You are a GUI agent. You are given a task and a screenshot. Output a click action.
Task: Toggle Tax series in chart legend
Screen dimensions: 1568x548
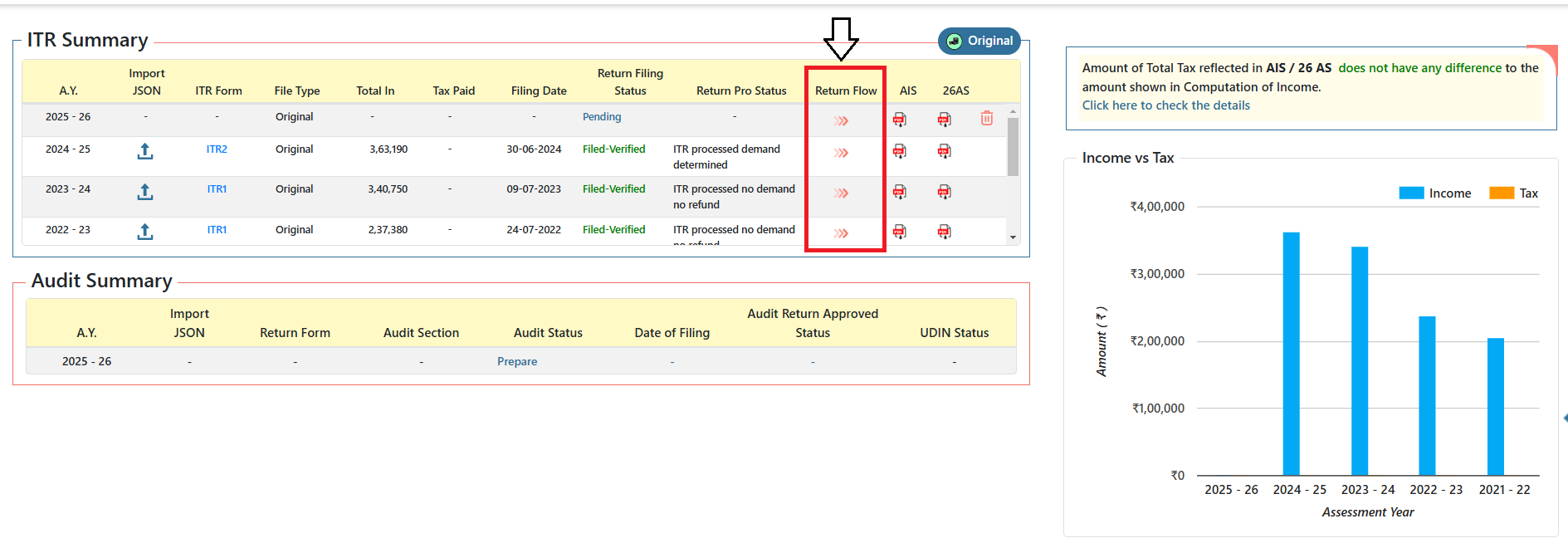[x=1513, y=193]
